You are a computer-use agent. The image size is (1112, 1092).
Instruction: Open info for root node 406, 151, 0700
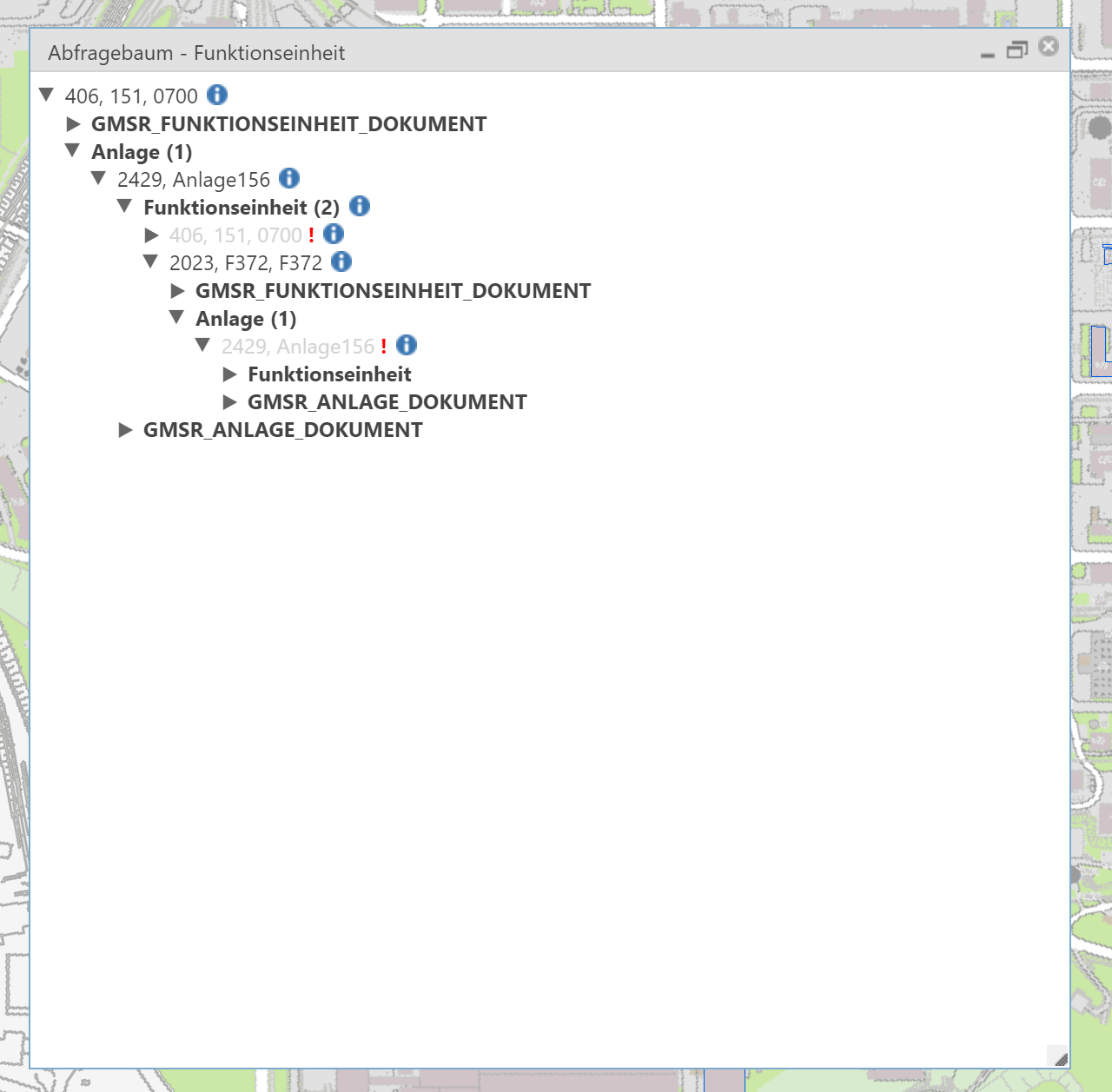(x=217, y=96)
